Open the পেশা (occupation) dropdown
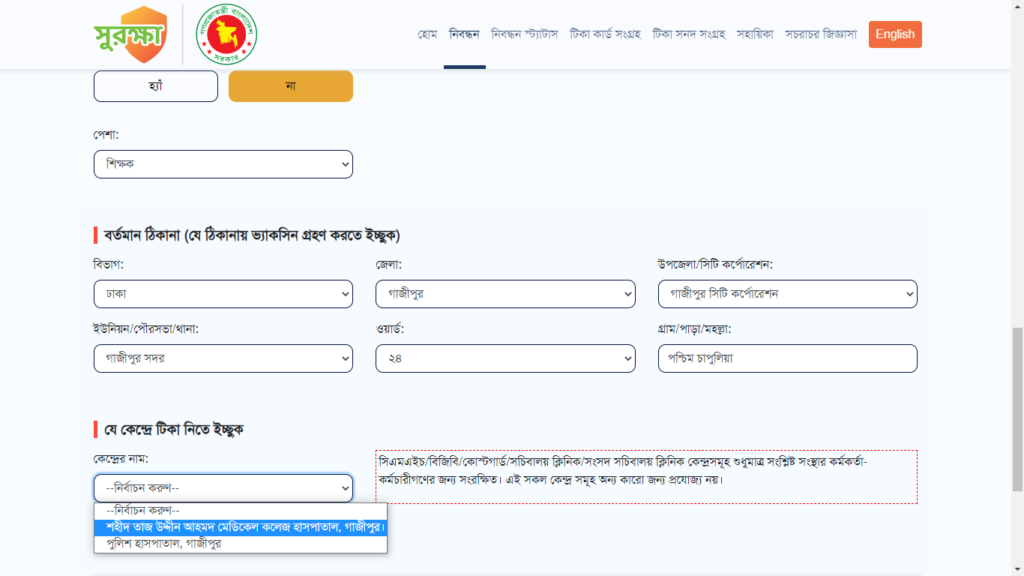1024x576 pixels. [x=223, y=164]
